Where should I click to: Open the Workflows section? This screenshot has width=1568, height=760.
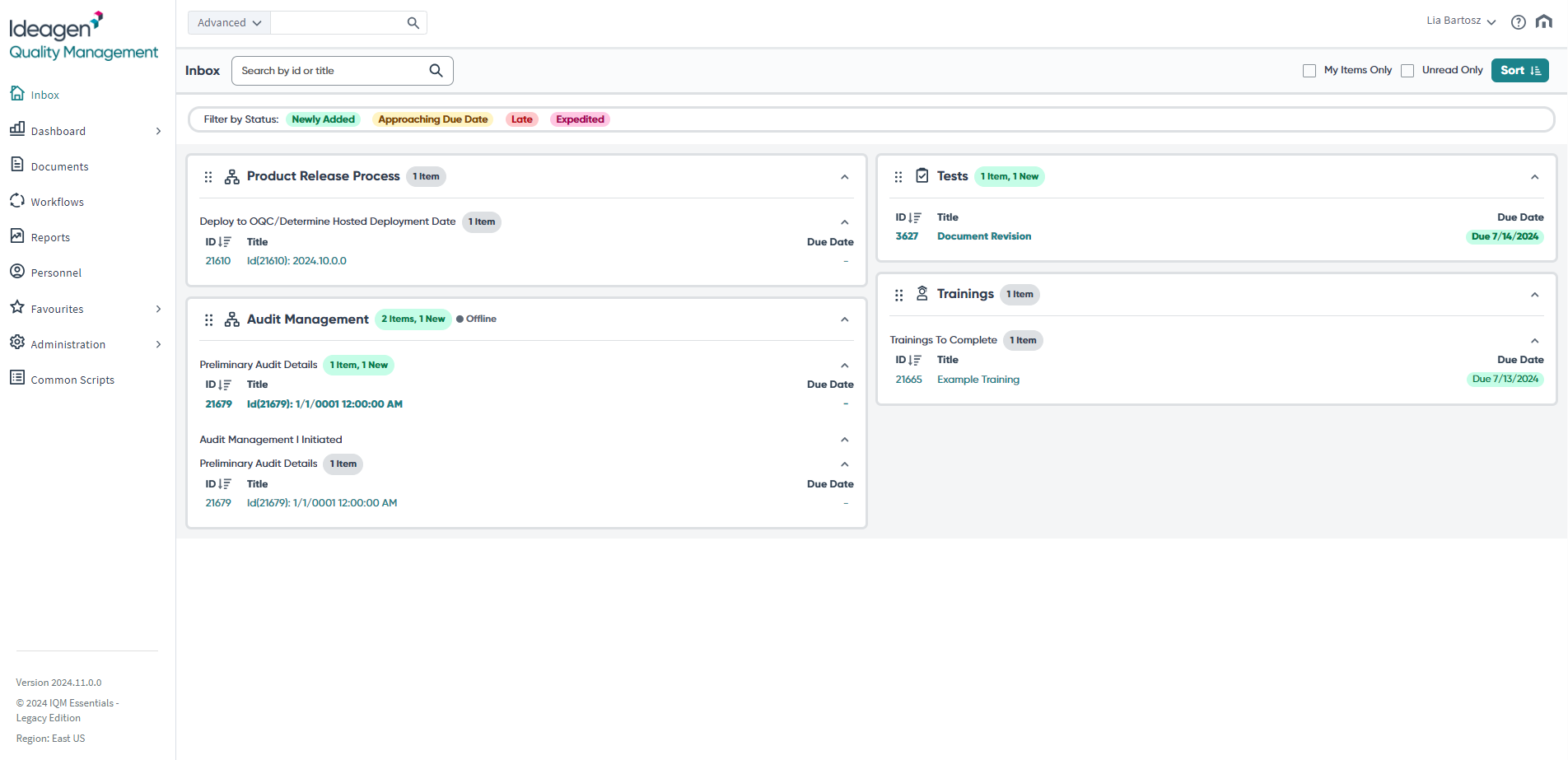click(x=56, y=201)
